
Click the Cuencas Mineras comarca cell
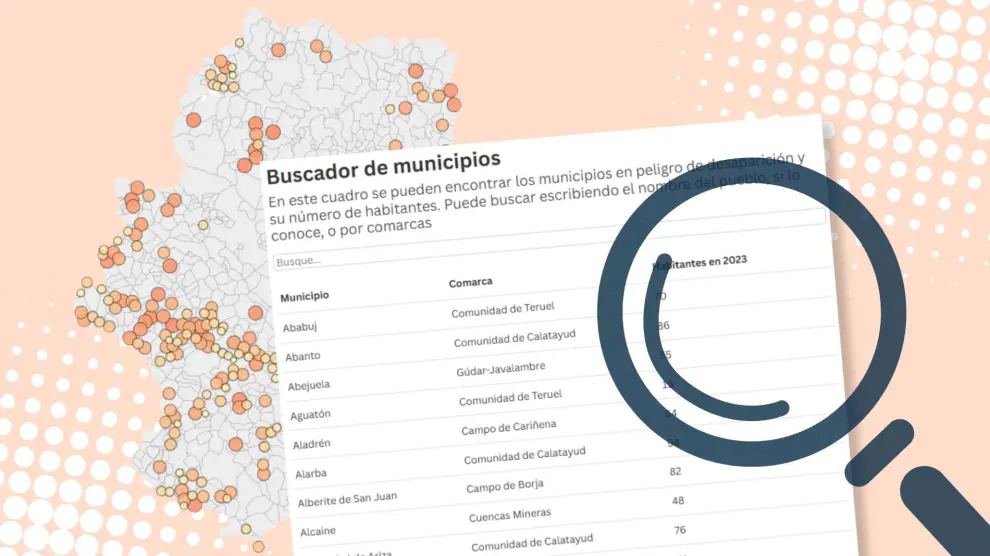511,517
